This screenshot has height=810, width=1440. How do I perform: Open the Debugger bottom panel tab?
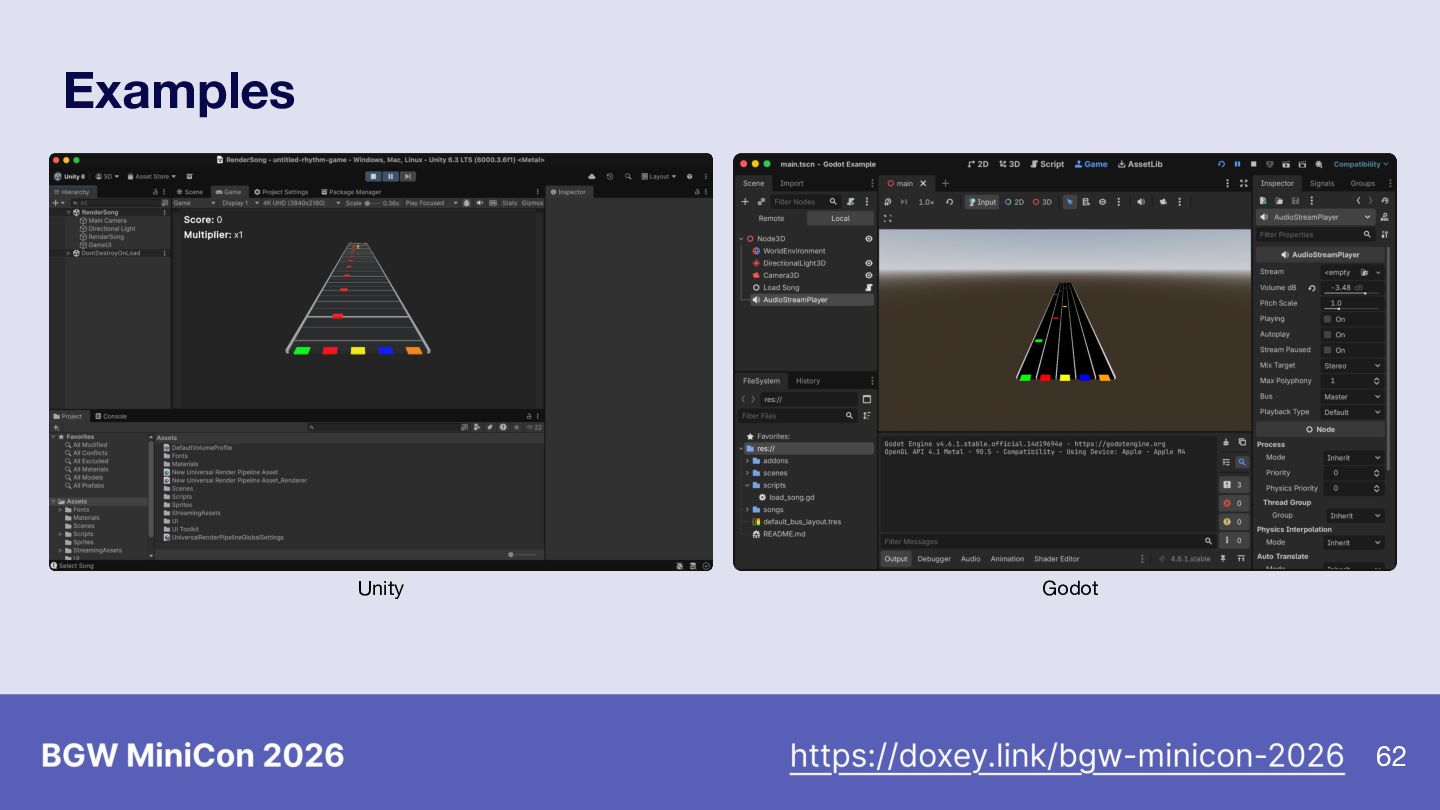click(934, 559)
